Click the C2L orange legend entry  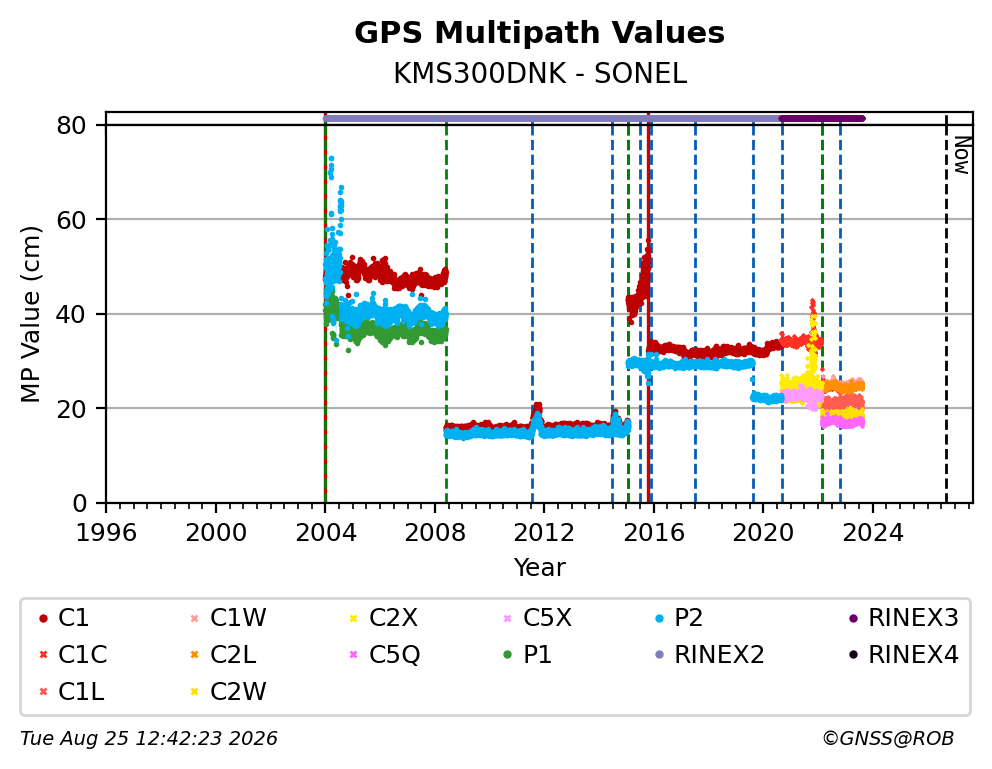click(223, 655)
